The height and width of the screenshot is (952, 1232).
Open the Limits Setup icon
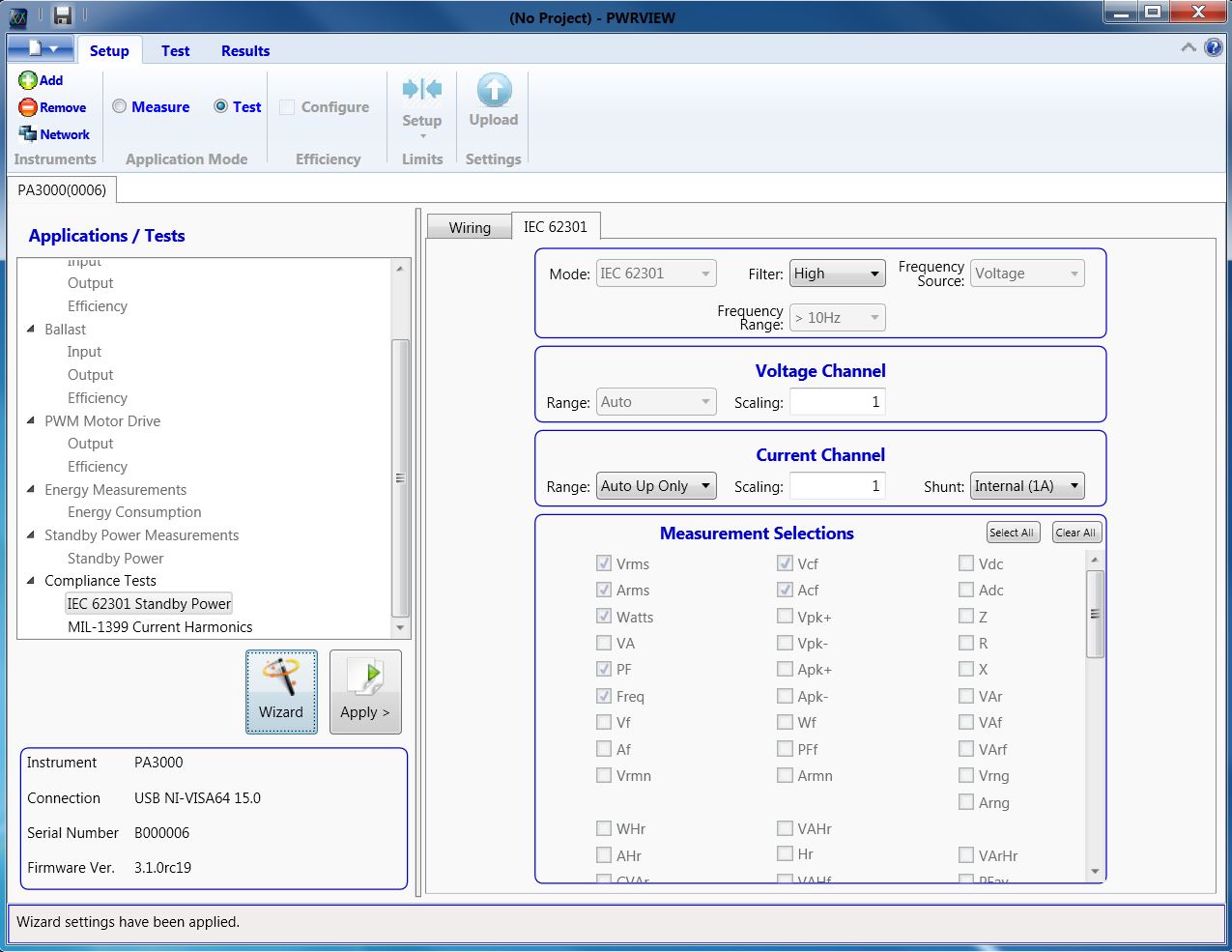click(x=422, y=90)
